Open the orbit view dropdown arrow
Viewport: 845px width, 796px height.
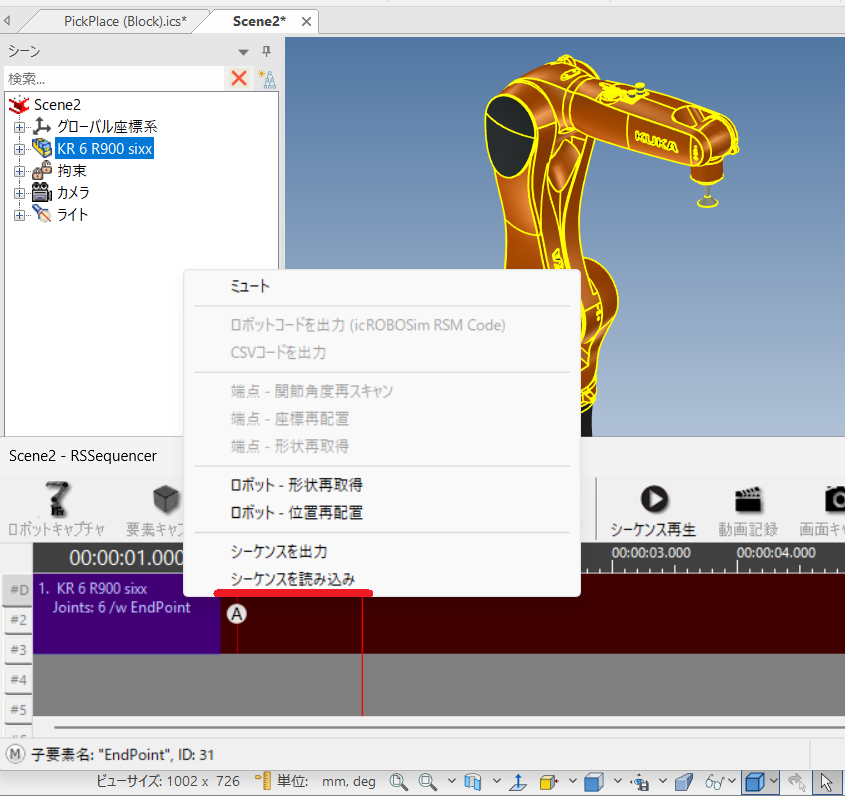(497, 781)
